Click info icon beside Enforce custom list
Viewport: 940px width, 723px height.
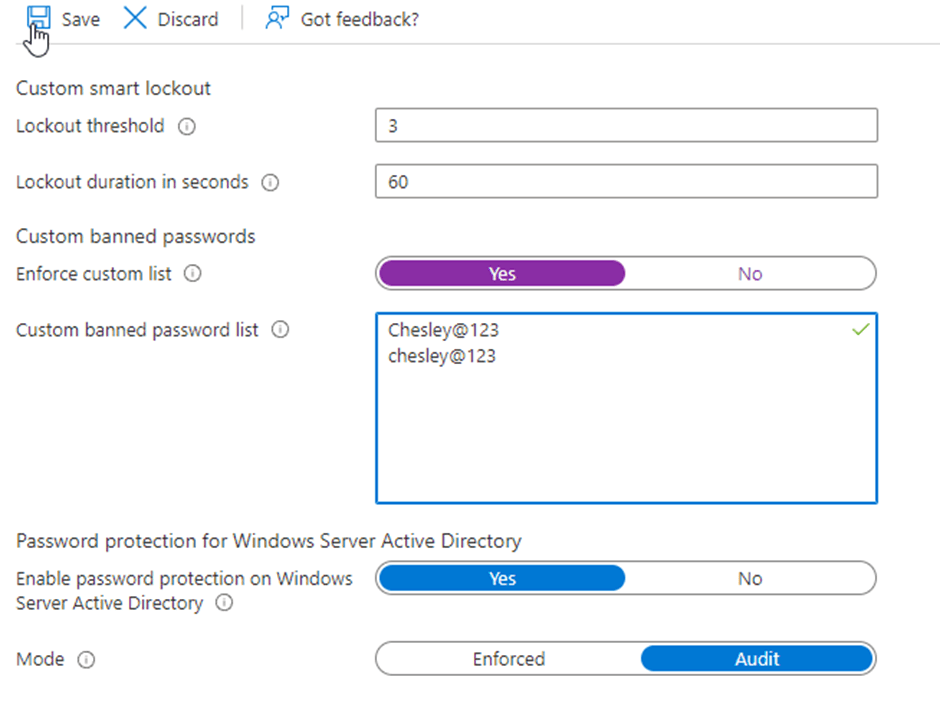tap(193, 274)
